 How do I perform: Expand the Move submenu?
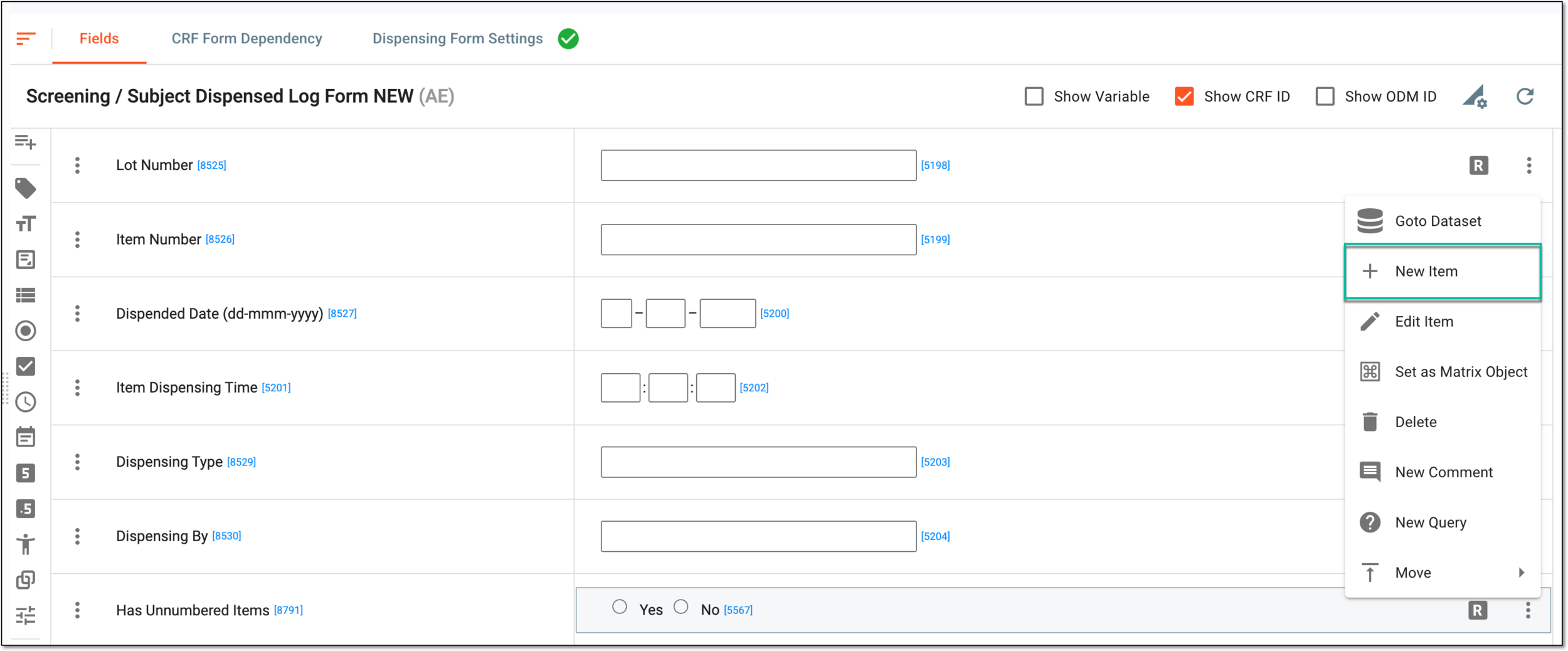click(x=1443, y=573)
